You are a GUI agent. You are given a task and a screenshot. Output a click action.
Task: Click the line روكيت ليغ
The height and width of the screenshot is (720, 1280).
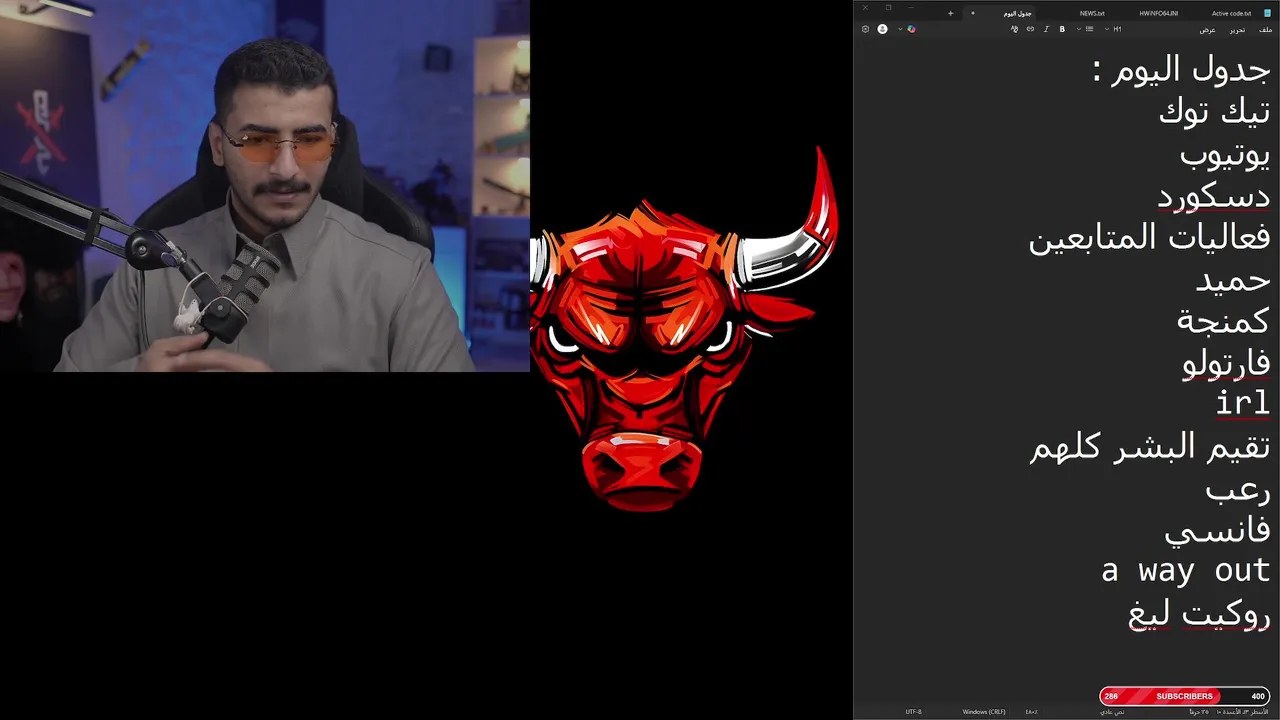click(1199, 613)
